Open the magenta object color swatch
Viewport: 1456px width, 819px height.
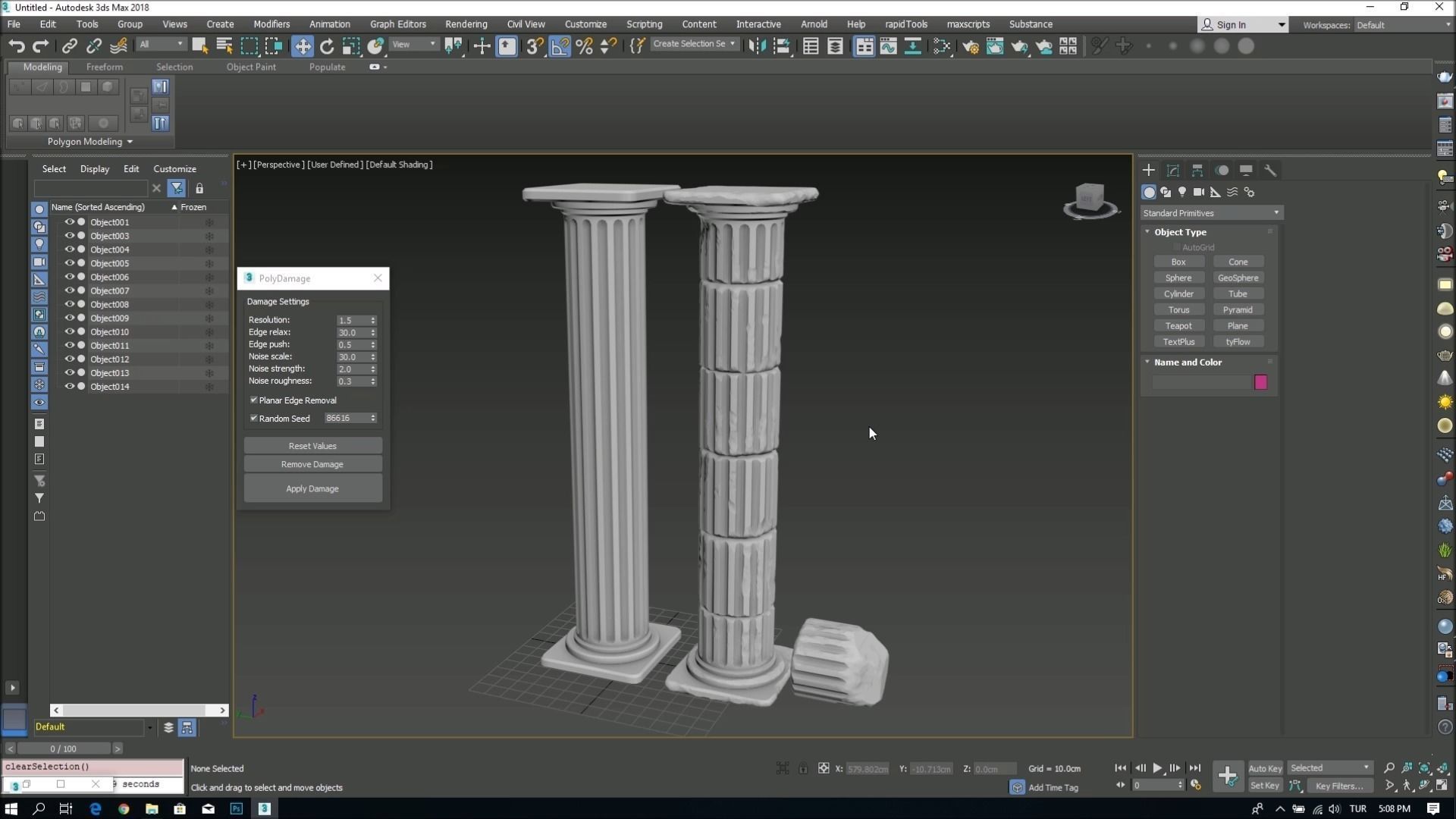point(1260,383)
